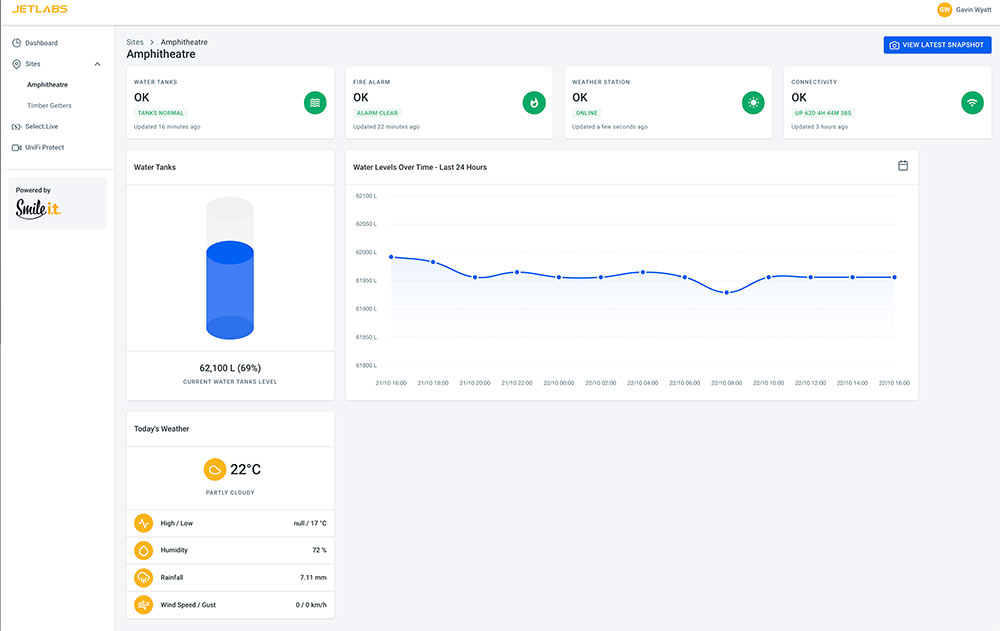The image size is (1000, 631).
Task: Open the calendar icon on water levels chart
Action: 903,165
